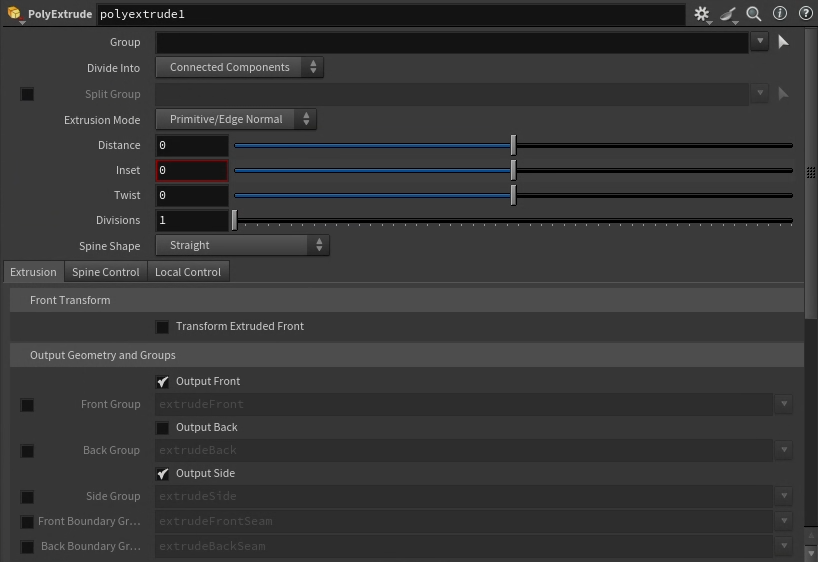Image resolution: width=818 pixels, height=562 pixels.
Task: Open the Front Group name dropdown arrow
Action: tap(784, 404)
